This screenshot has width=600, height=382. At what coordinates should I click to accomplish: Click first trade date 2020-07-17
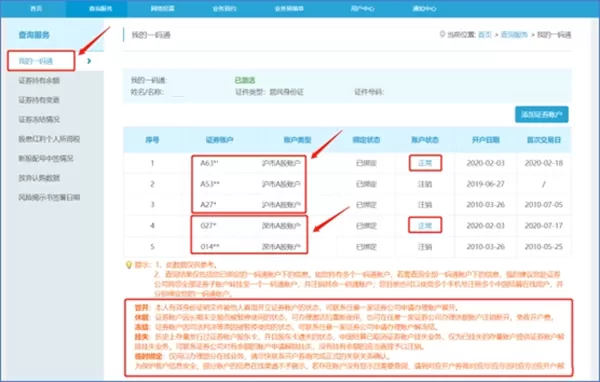pyautogui.click(x=544, y=225)
